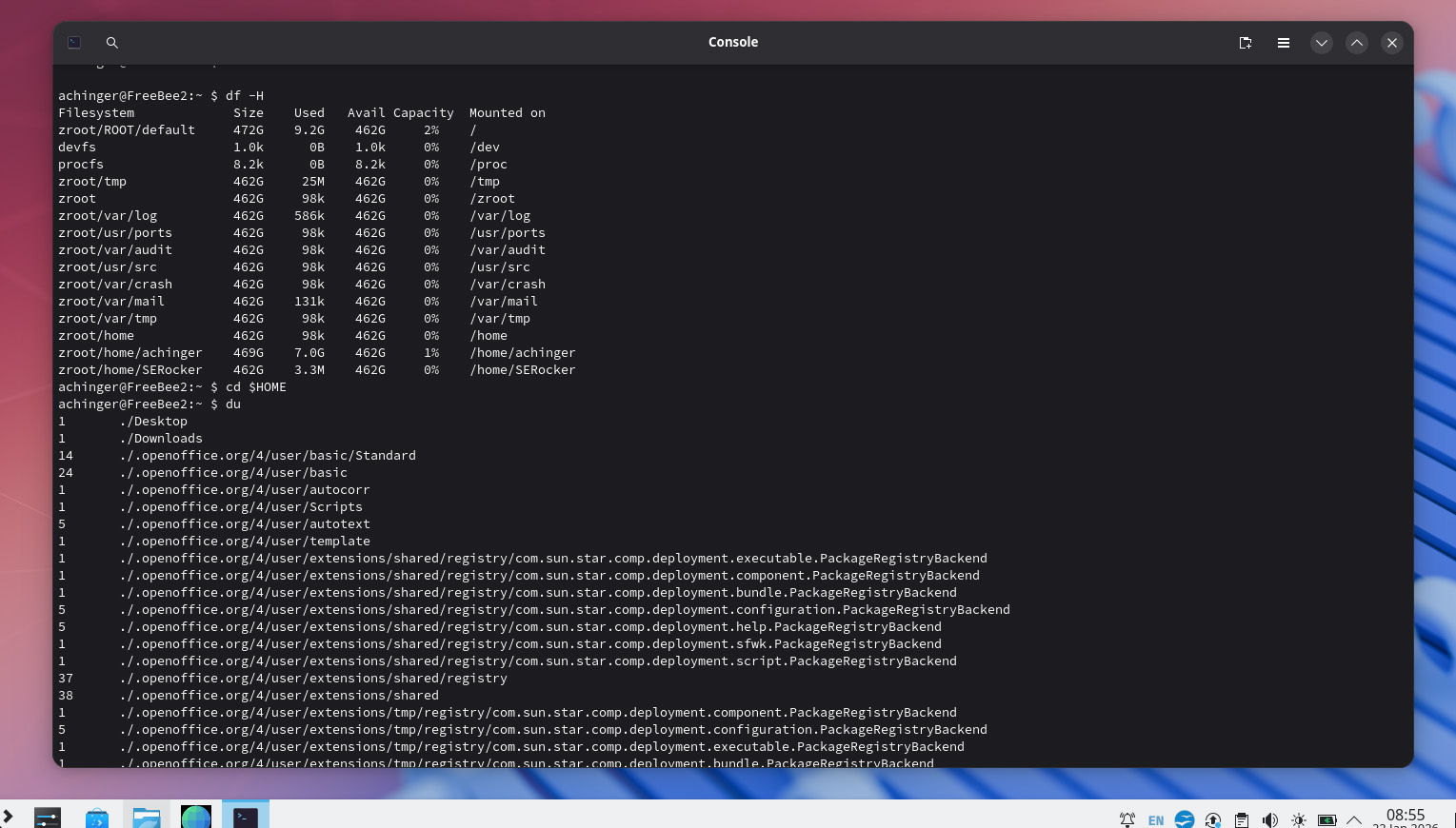Click the Console terminal icon in header
Screen dimensions: 1456x828
point(74,43)
